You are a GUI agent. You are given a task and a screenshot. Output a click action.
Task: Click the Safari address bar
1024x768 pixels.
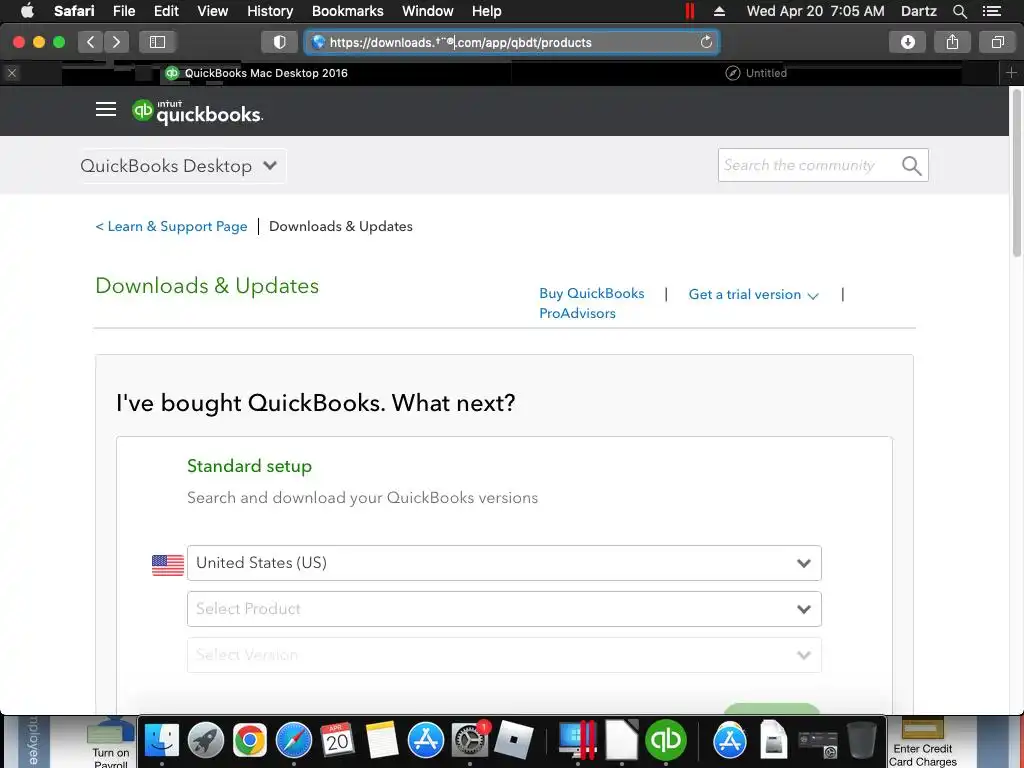(512, 42)
